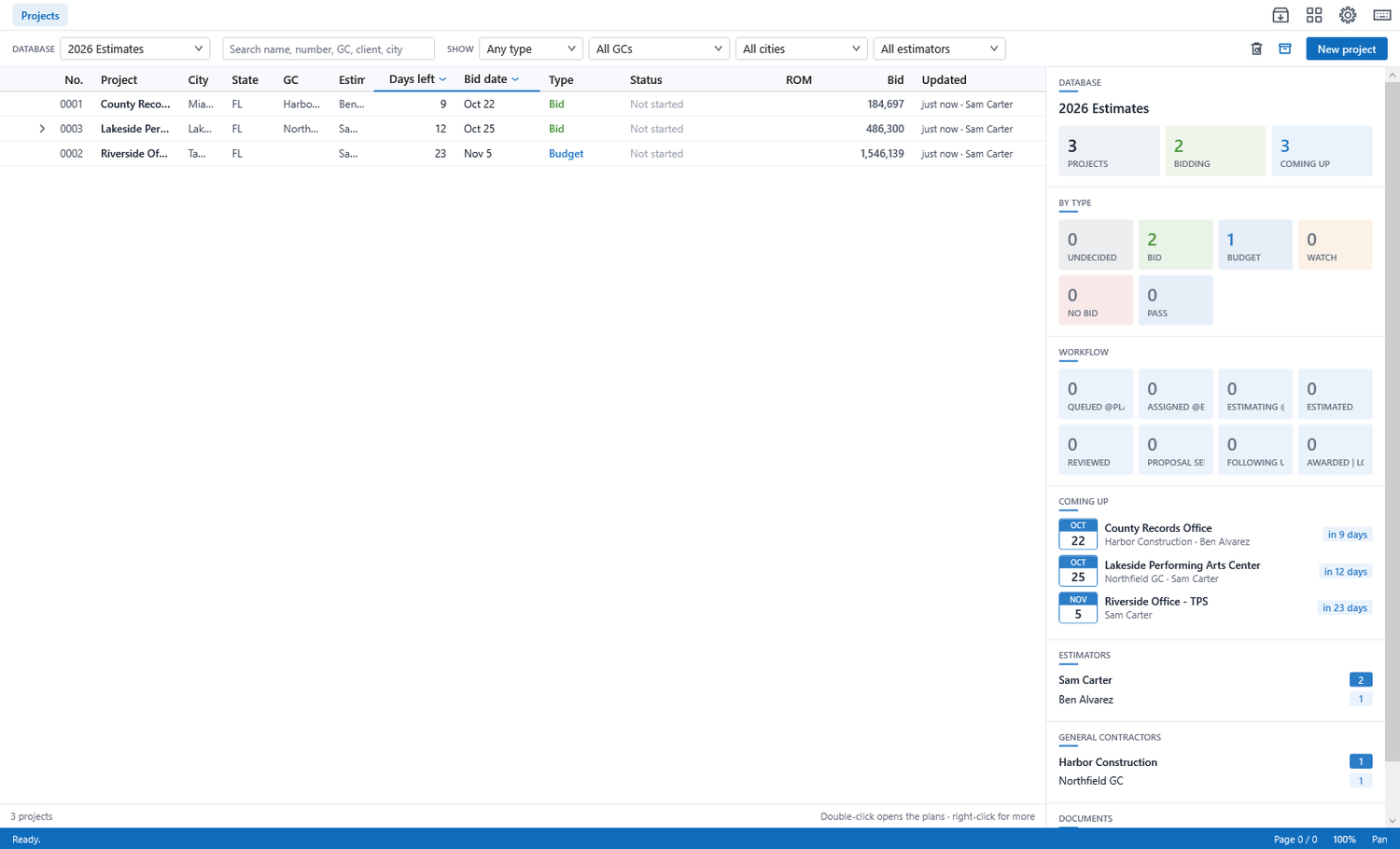Select the Riverside Of... project row
Image resolution: width=1400 pixels, height=849 pixels.
[x=523, y=154]
